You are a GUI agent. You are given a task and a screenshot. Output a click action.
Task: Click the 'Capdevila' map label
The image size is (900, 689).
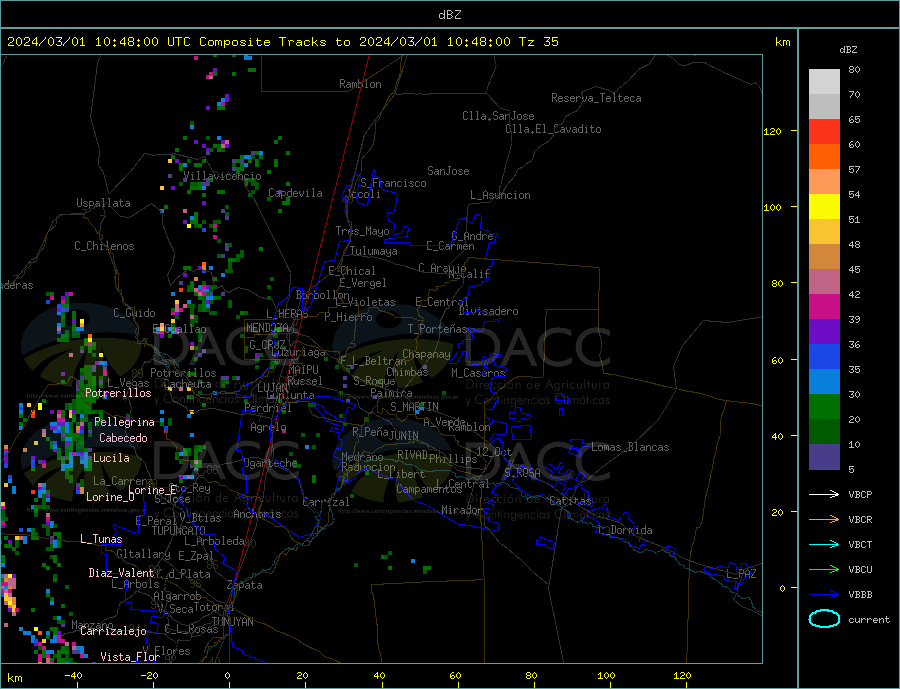295,193
